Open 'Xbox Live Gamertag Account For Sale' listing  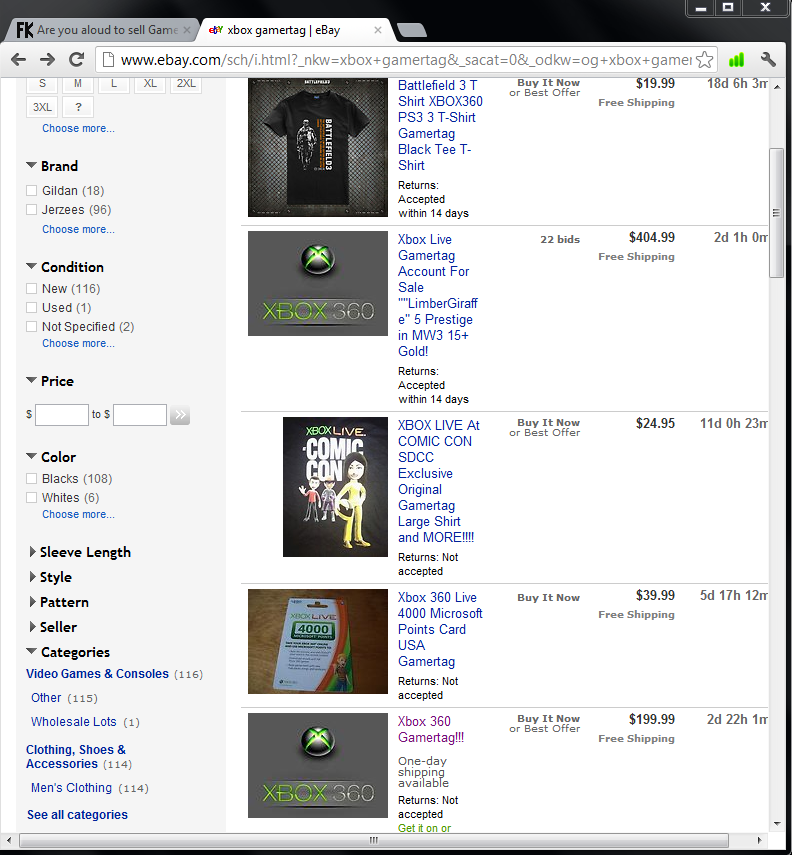tap(438, 296)
